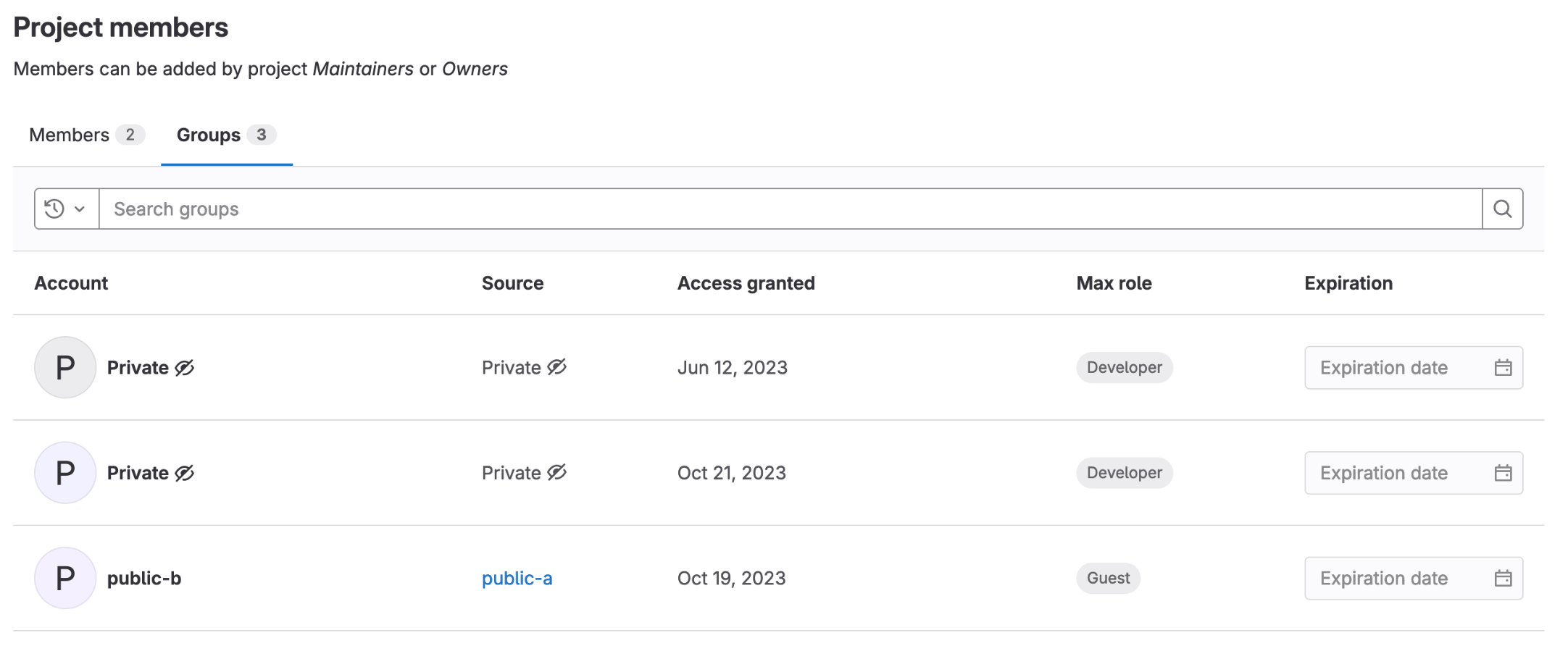The image size is (1568, 659).
Task: Expand the search history chevron dropdown
Action: pos(78,209)
